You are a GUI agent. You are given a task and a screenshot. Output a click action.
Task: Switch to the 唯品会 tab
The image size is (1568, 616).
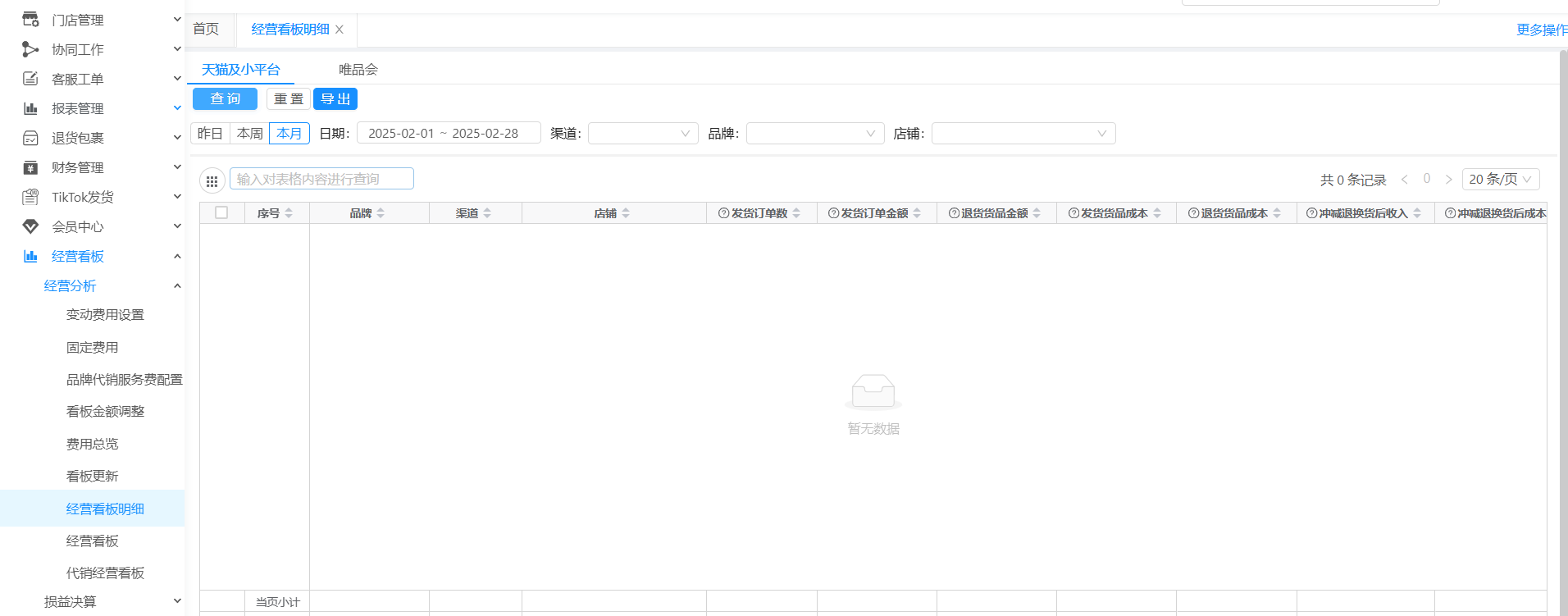point(358,70)
